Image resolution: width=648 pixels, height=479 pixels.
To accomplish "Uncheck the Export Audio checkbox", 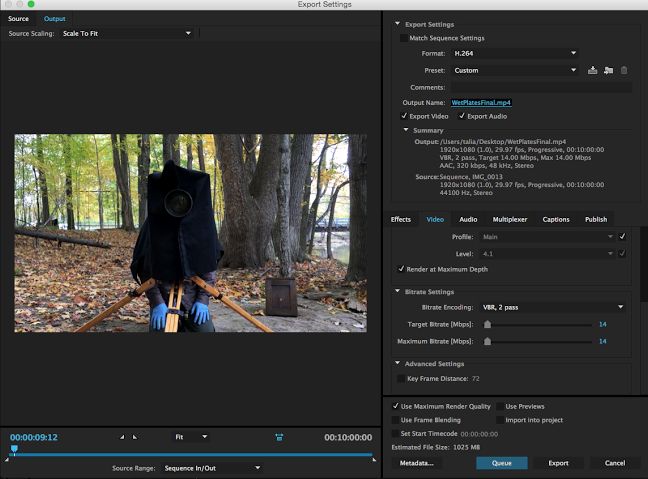I will coord(460,116).
